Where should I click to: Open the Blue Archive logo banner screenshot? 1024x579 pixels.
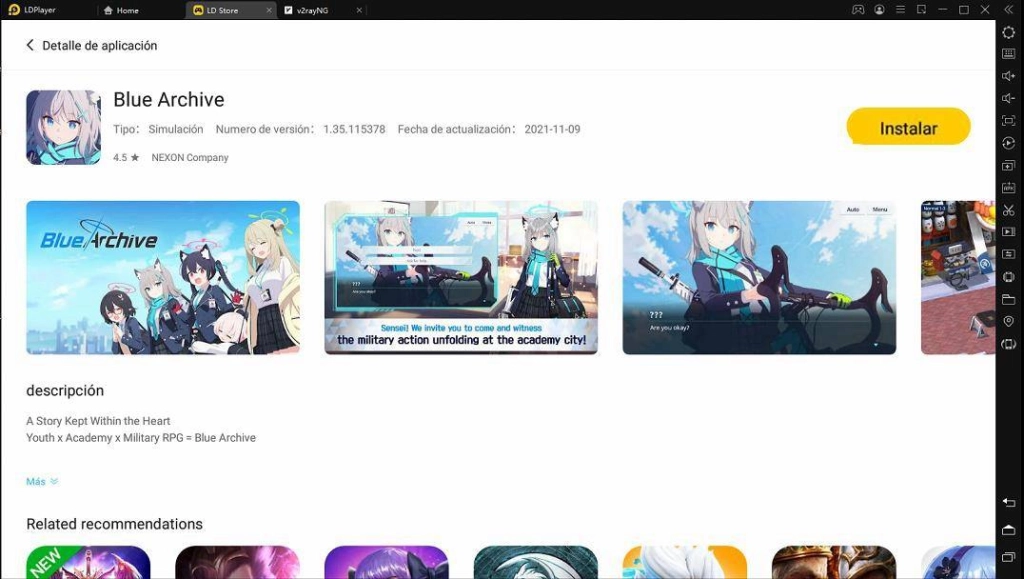[163, 277]
